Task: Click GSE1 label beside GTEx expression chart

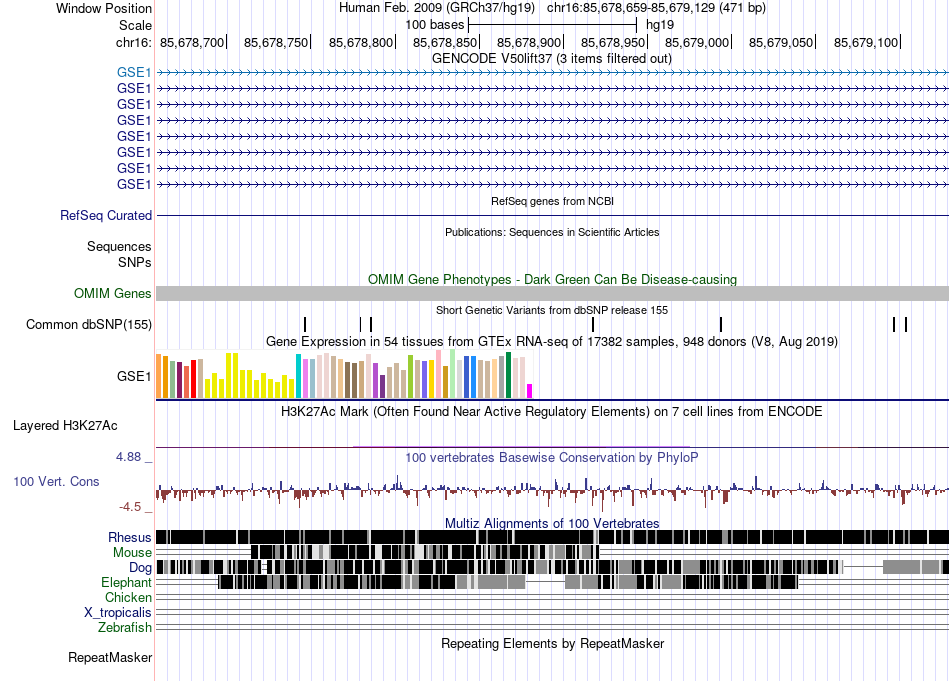Action: click(x=134, y=376)
